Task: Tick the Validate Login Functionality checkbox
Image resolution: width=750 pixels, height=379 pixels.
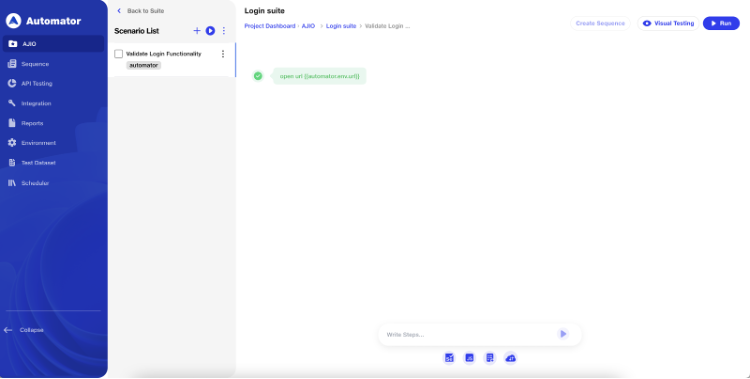Action: click(119, 54)
